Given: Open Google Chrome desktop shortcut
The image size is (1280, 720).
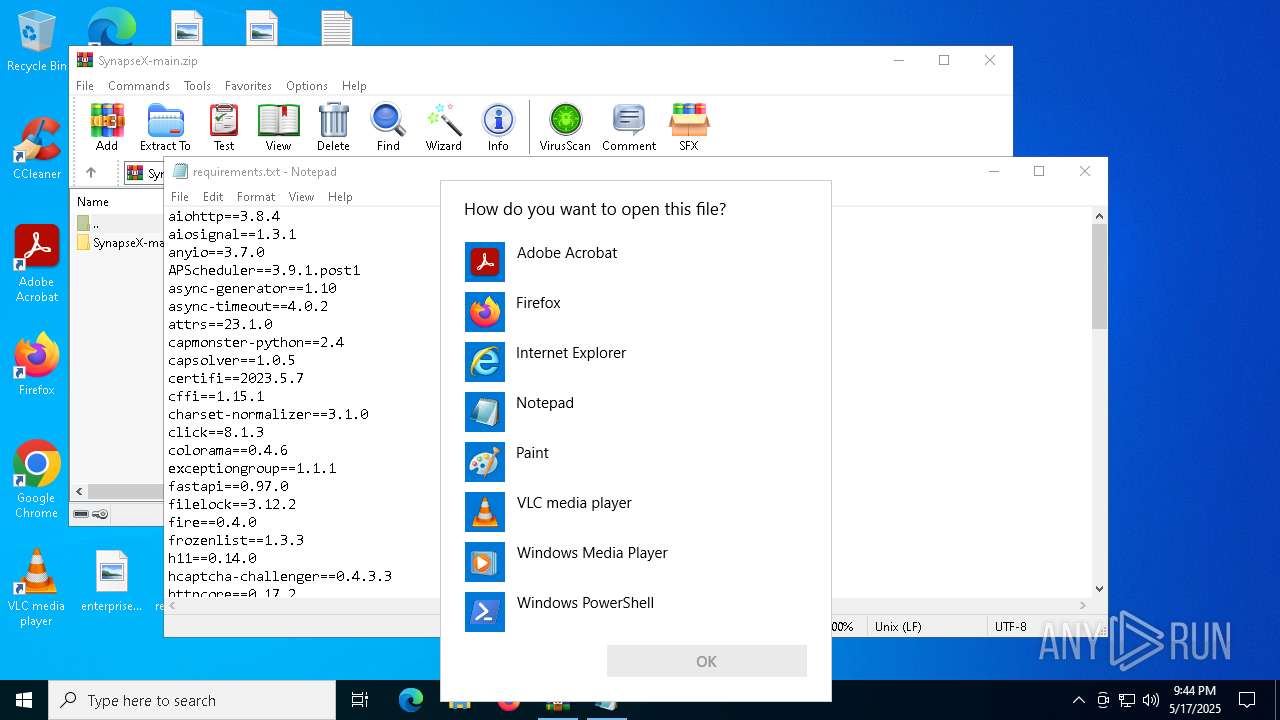Looking at the screenshot, I should (36, 480).
